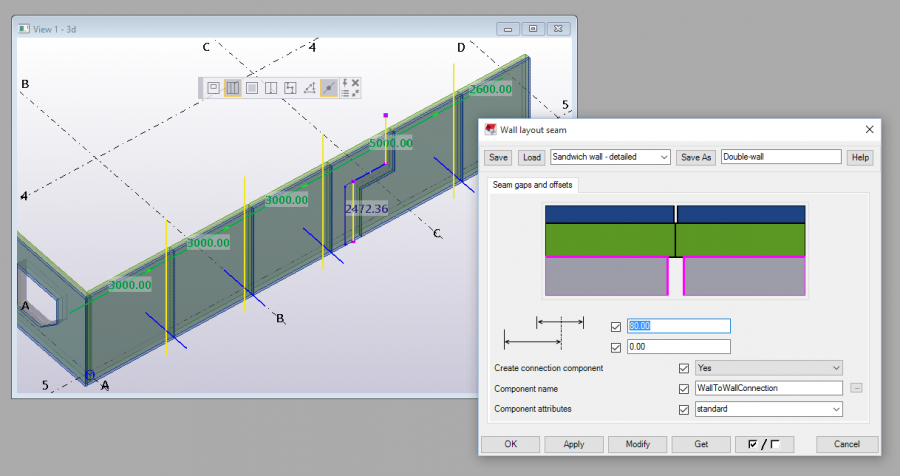Select the Seam gaps and offsets tab
Viewport: 900px width, 476px height.
click(x=532, y=185)
